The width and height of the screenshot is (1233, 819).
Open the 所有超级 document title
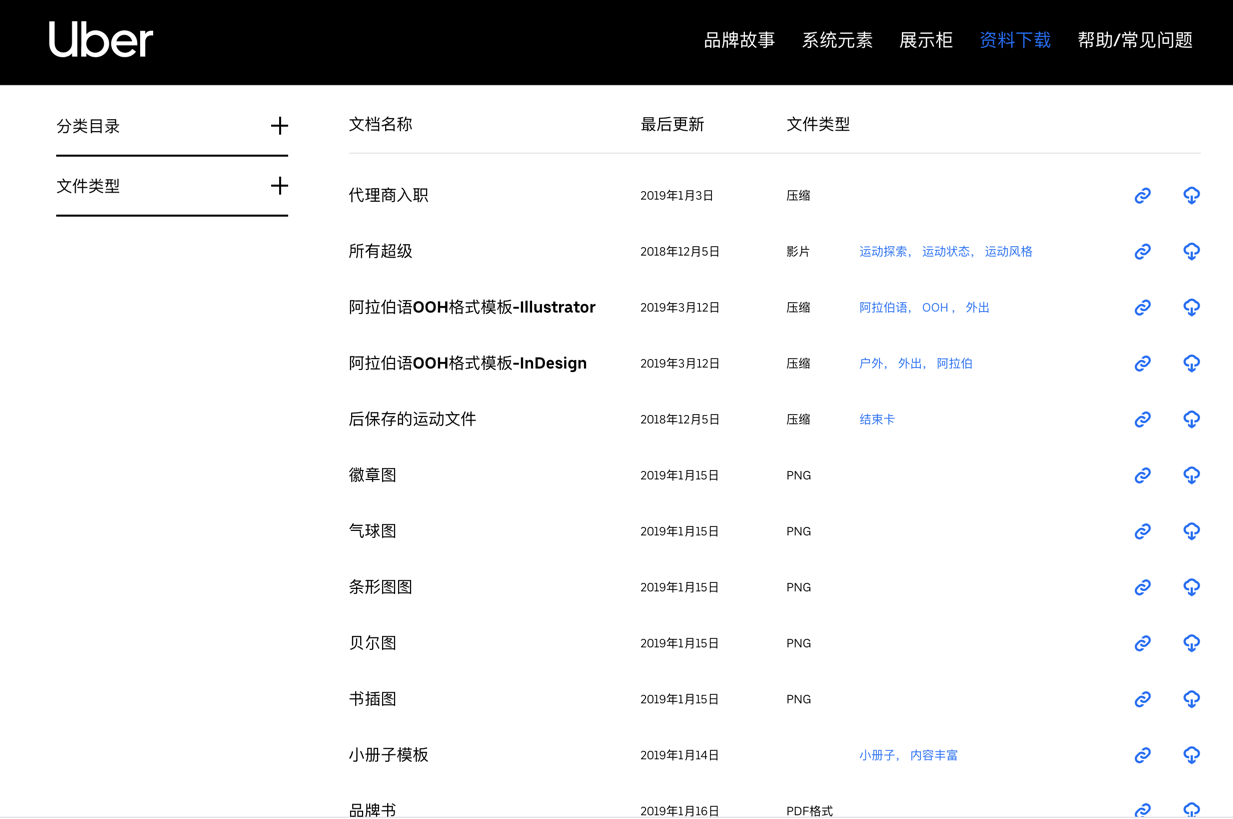tap(380, 252)
